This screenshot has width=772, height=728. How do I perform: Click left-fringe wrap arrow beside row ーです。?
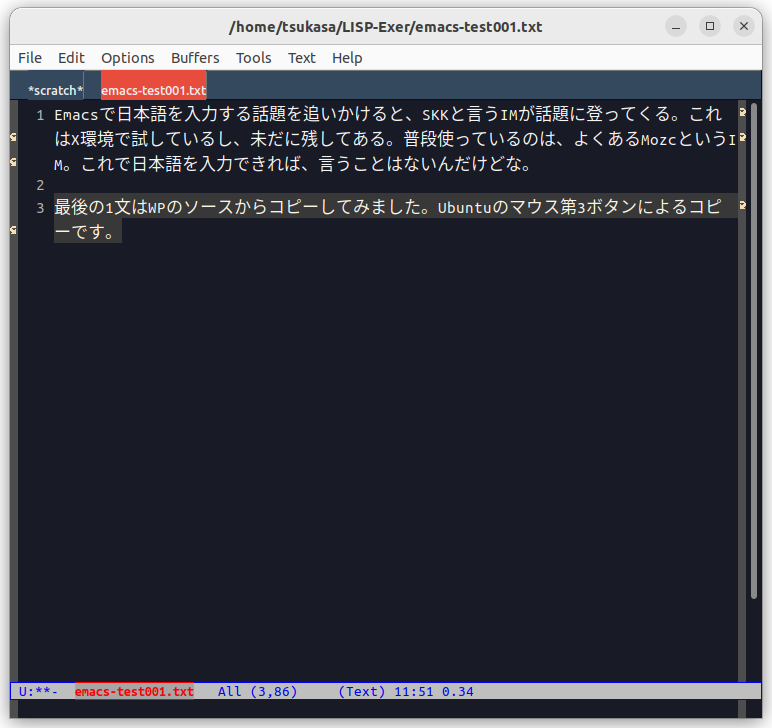(x=13, y=230)
